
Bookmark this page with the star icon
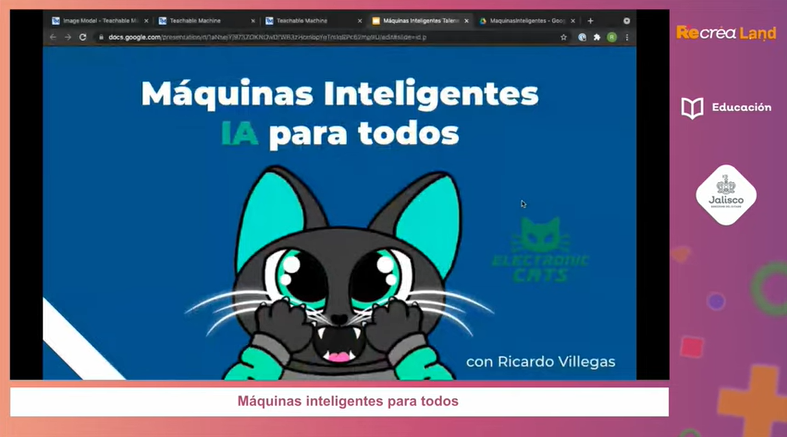tap(564, 37)
